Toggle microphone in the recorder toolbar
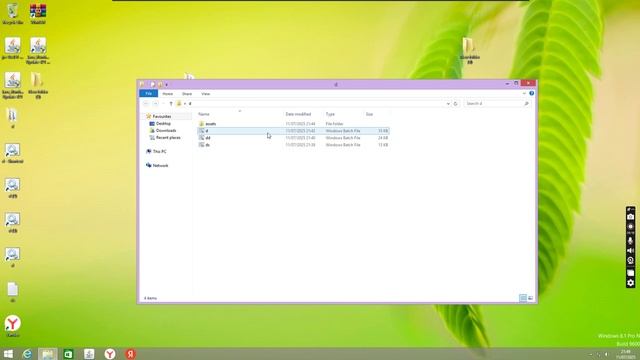Screen dimensions: 640x360 click(631, 241)
